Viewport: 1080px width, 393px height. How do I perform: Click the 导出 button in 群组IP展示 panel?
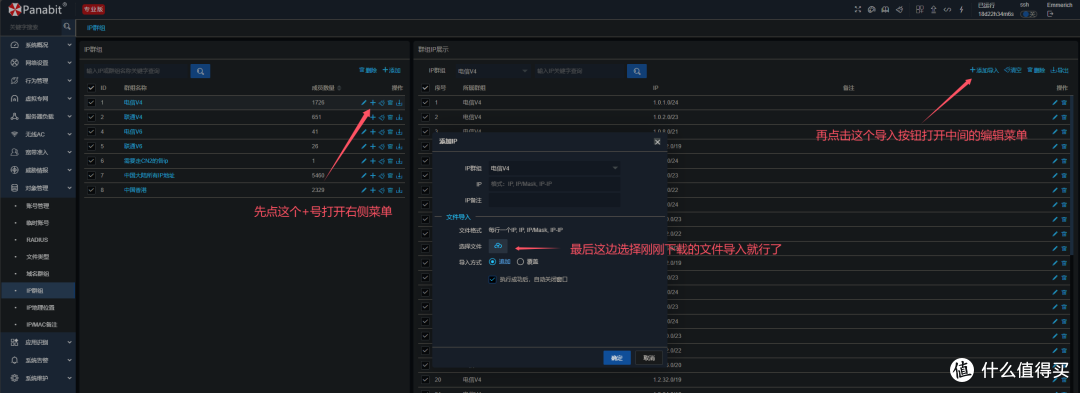point(1059,70)
